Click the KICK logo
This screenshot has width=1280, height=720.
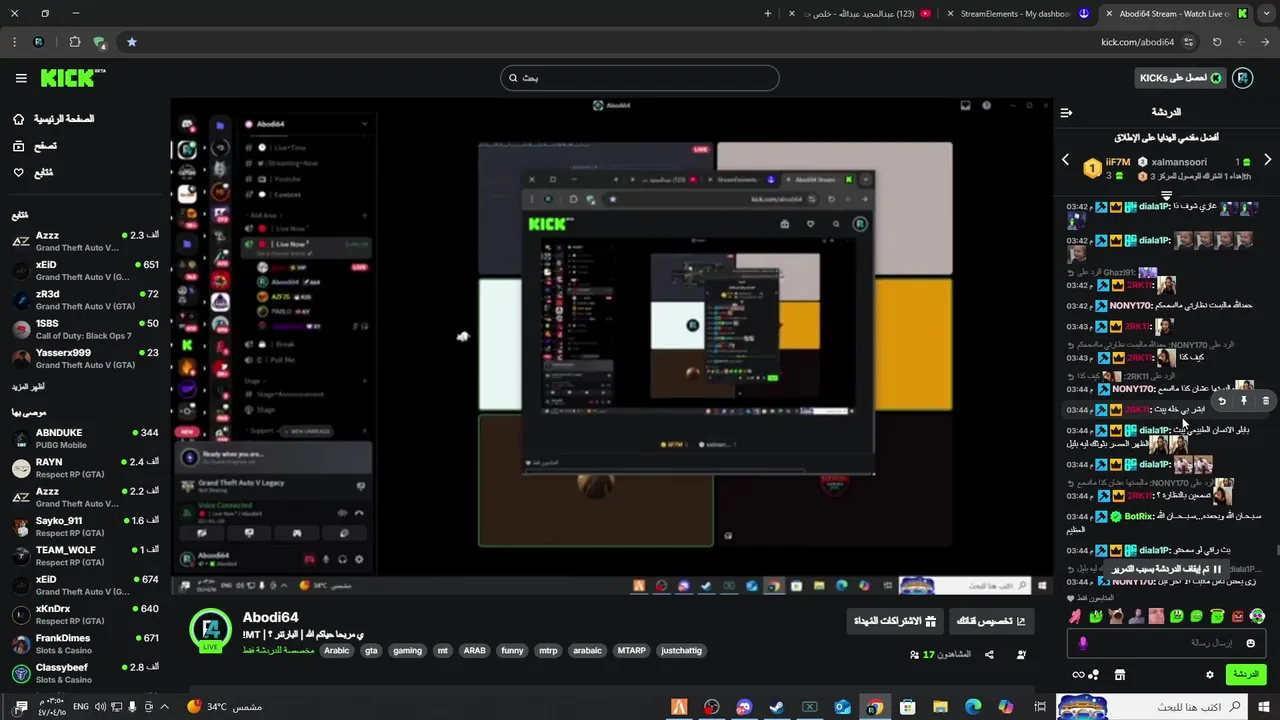[72, 78]
